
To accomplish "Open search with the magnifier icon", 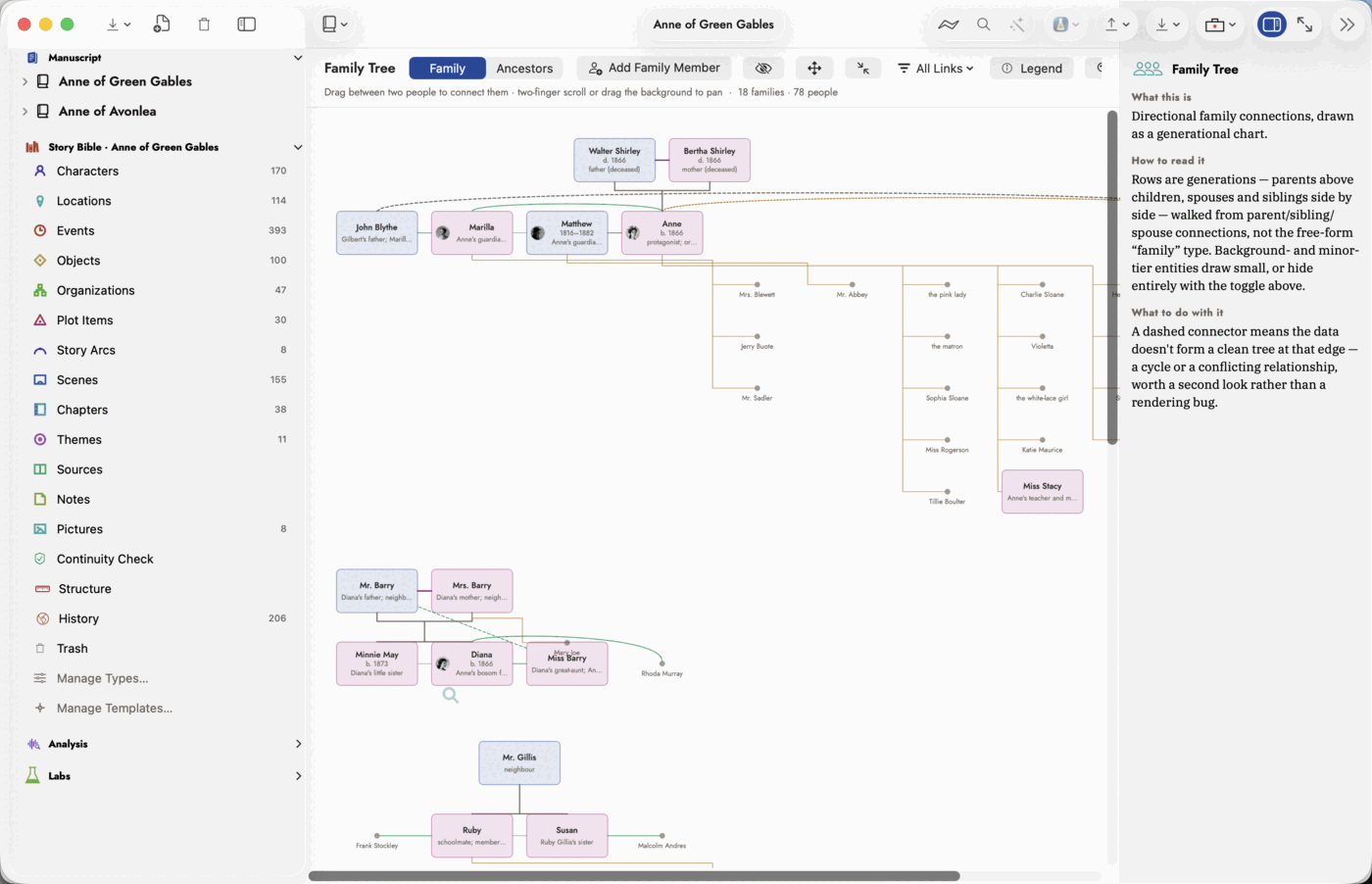I will (x=983, y=25).
